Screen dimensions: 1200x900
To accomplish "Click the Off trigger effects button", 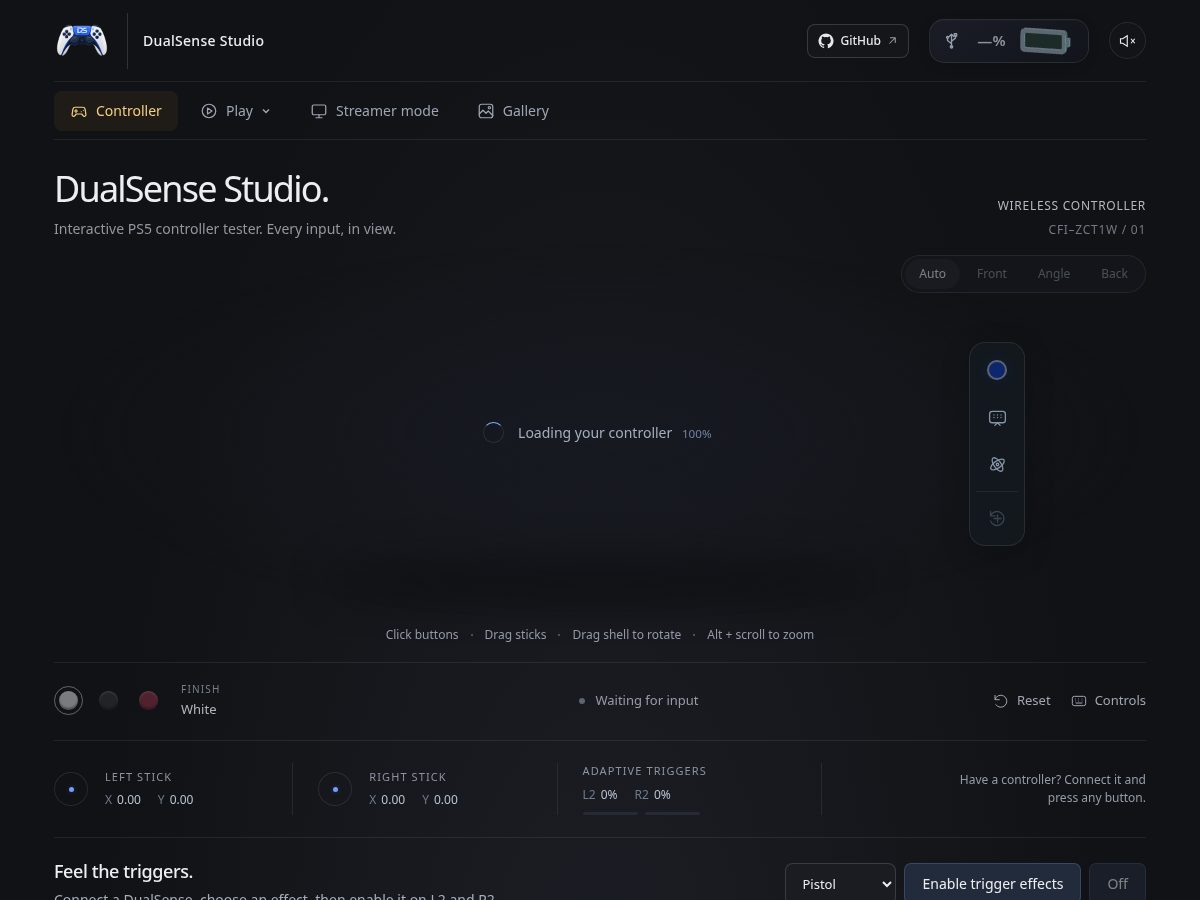I will (x=1117, y=884).
